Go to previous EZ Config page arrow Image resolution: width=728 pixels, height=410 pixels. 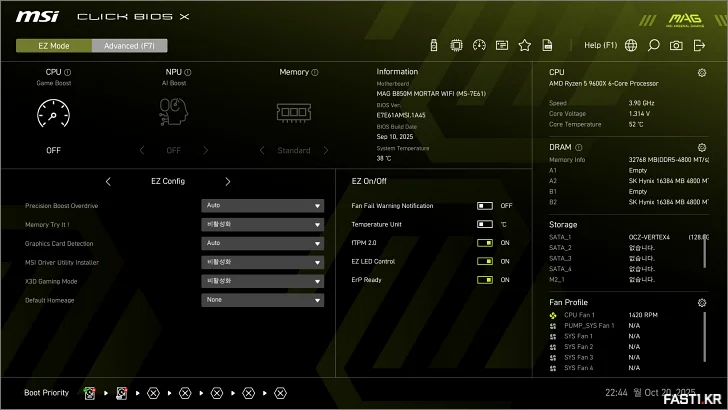(x=108, y=182)
